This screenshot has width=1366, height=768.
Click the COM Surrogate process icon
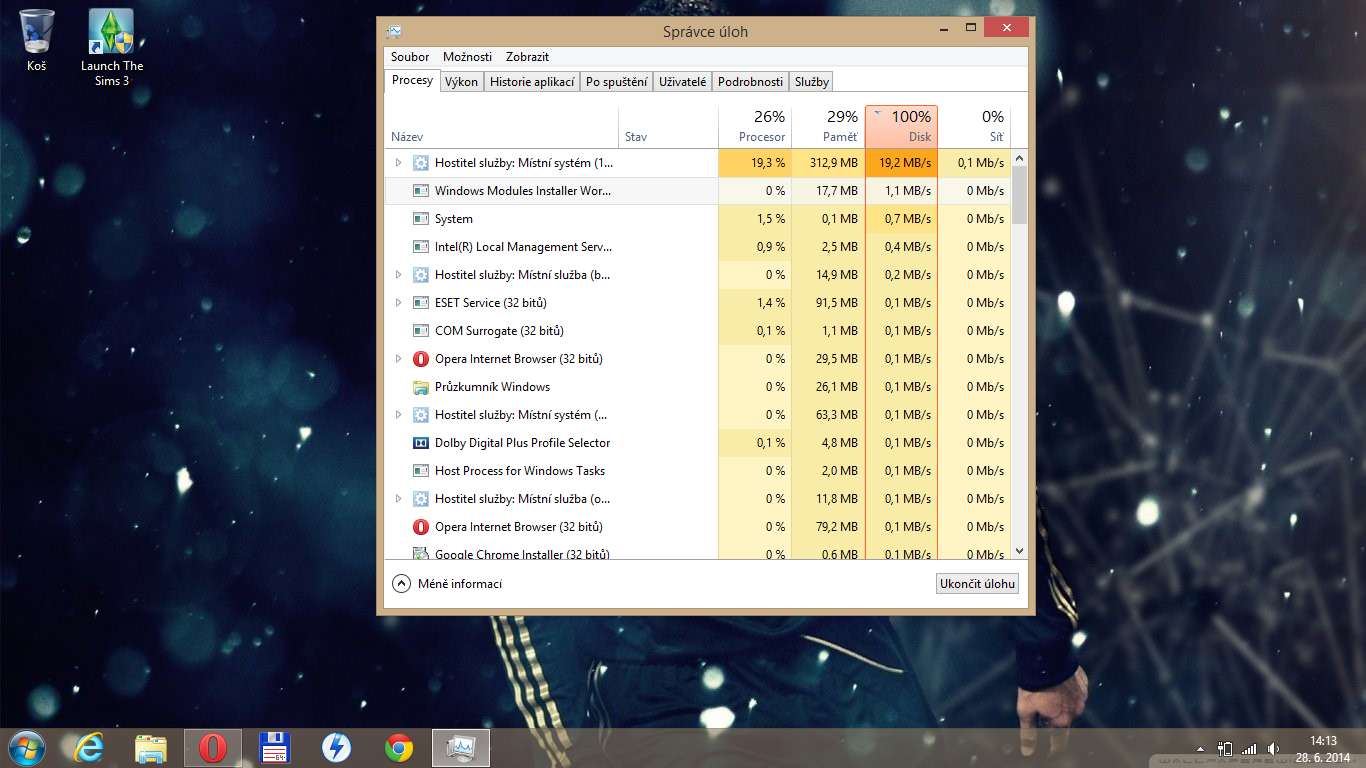(421, 331)
